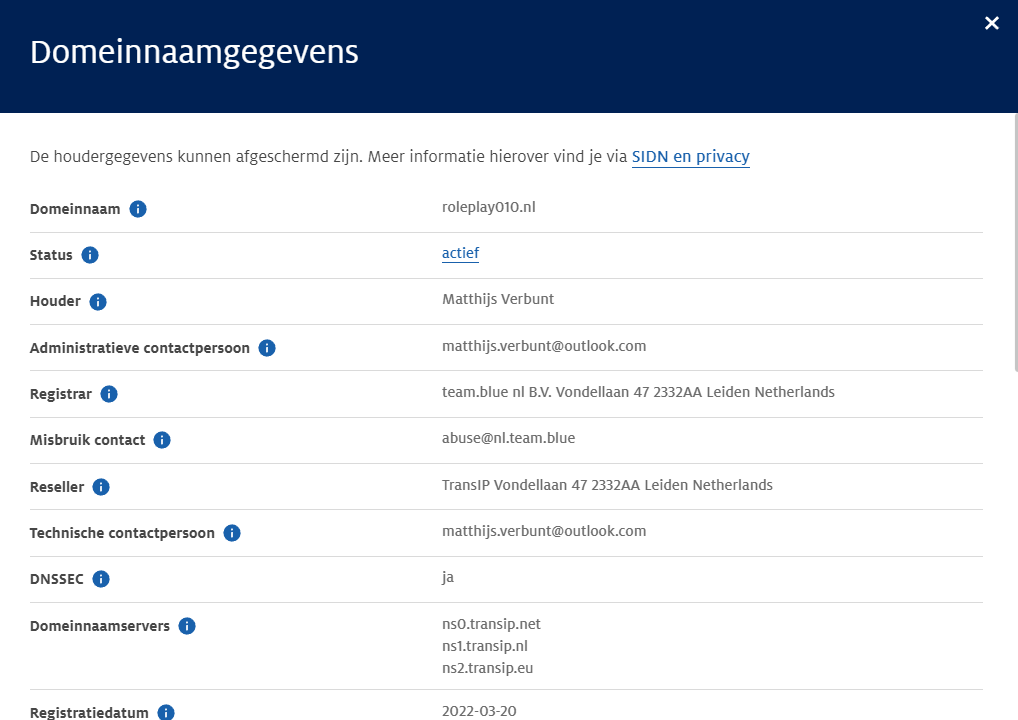Screen dimensions: 1018x720
Task: Click the Registrar info icon
Action: click(109, 394)
